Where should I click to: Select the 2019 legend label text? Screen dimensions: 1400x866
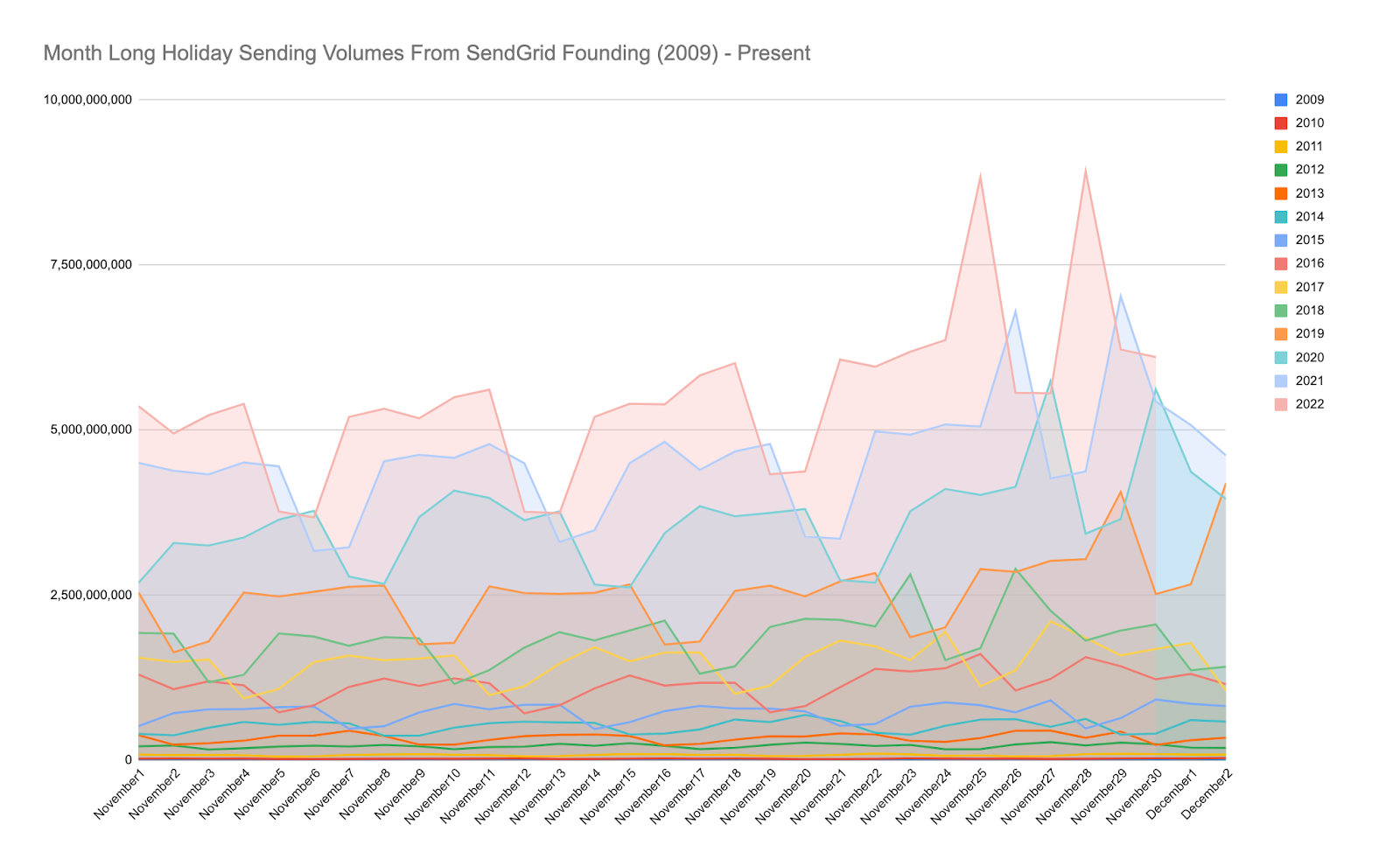coord(1310,334)
